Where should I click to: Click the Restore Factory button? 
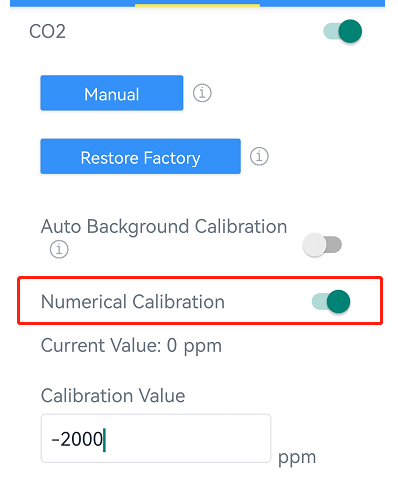[x=140, y=156]
